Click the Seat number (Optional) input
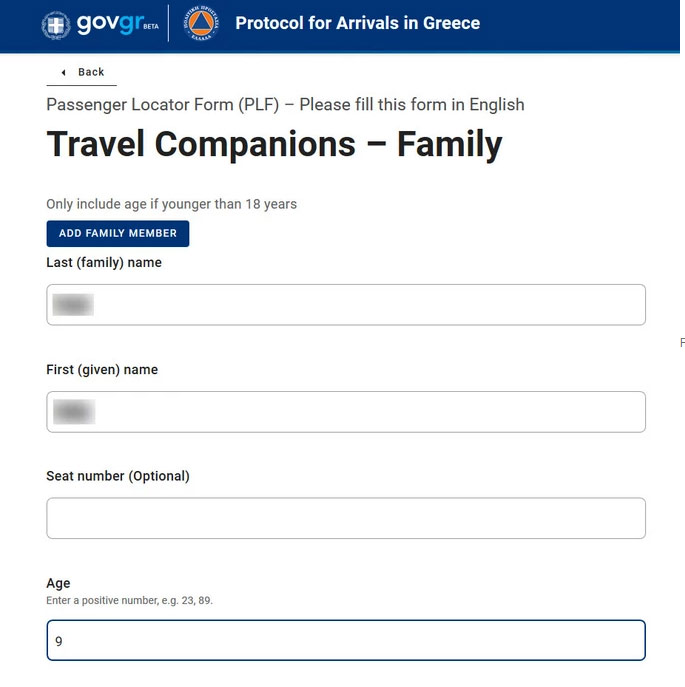685x687 pixels. click(346, 518)
